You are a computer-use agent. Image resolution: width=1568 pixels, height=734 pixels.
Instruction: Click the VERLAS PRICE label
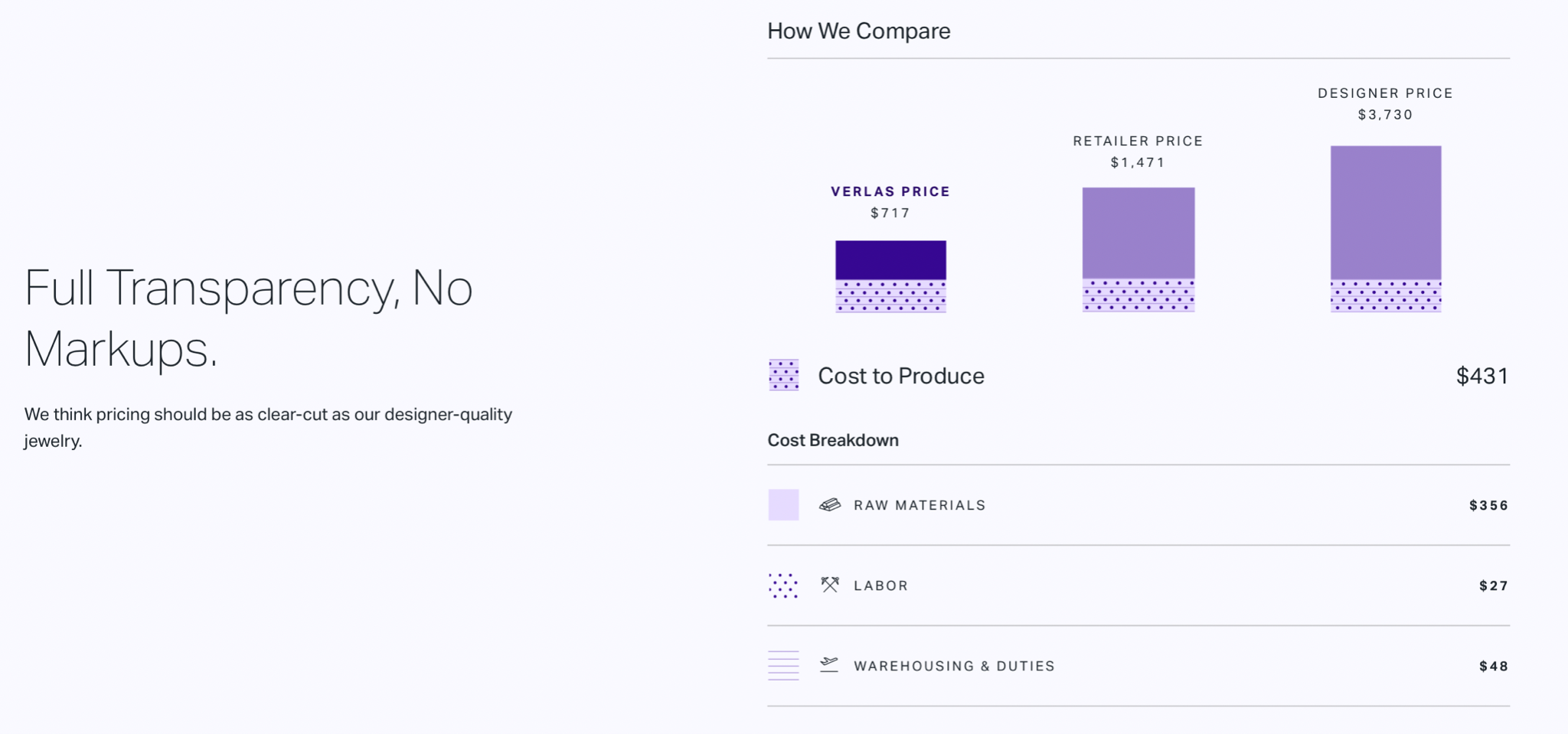point(890,191)
